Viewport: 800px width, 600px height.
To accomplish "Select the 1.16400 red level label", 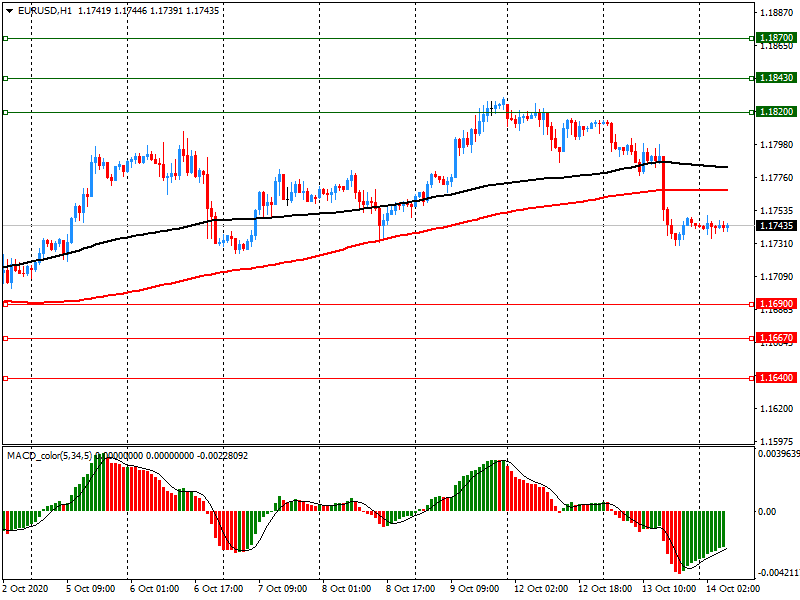I will click(776, 378).
